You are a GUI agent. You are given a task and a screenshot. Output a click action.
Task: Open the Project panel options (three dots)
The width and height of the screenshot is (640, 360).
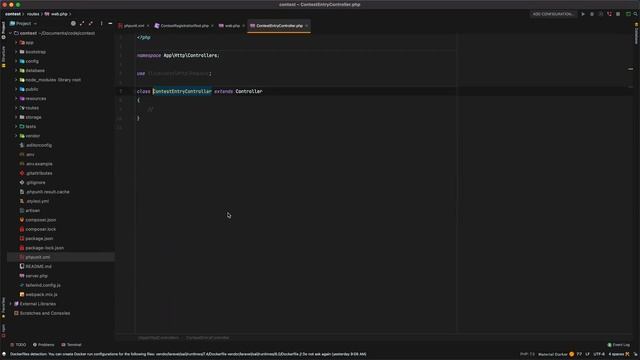(x=101, y=23)
